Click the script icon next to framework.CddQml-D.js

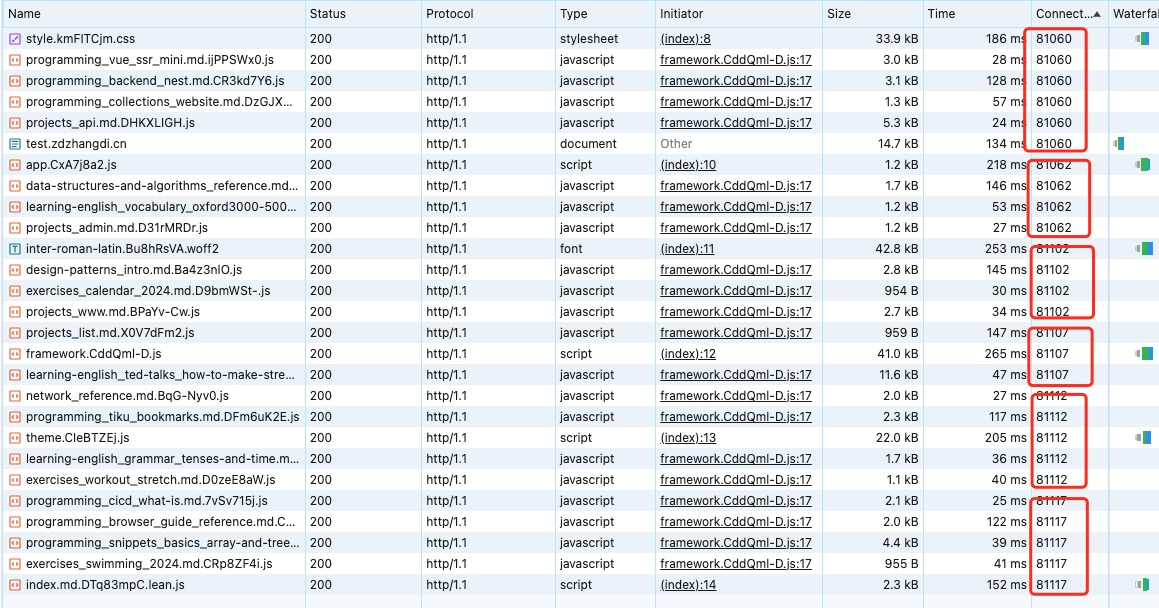[14, 353]
